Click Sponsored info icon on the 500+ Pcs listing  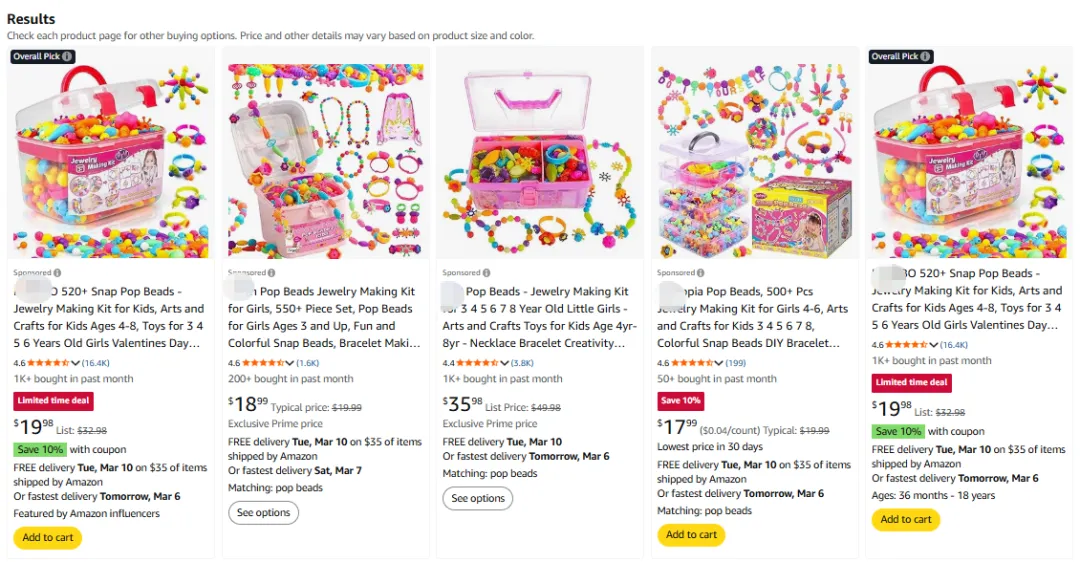tap(700, 273)
